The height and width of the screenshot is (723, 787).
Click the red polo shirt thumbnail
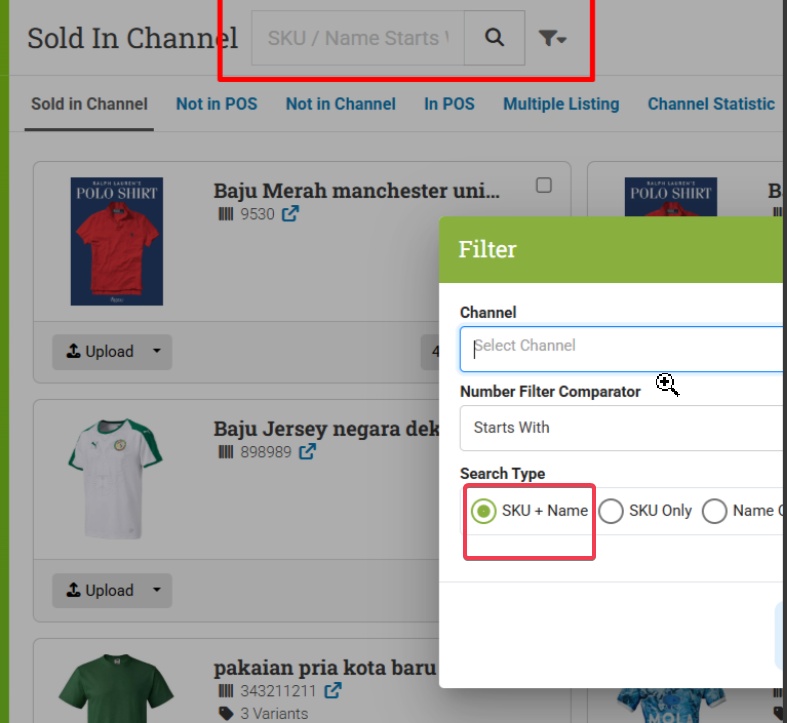(117, 242)
